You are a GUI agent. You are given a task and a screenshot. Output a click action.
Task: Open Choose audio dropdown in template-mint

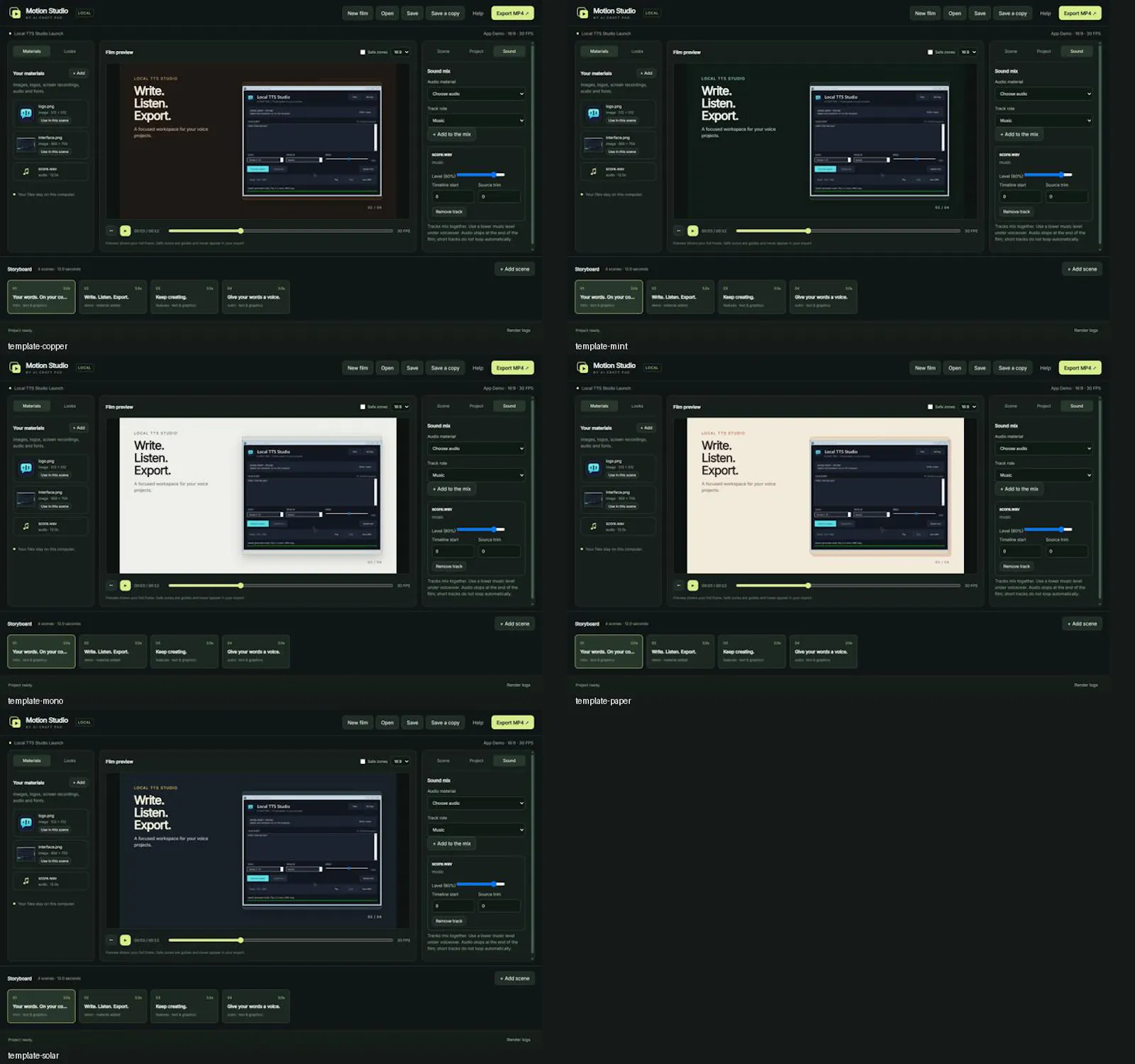1044,94
